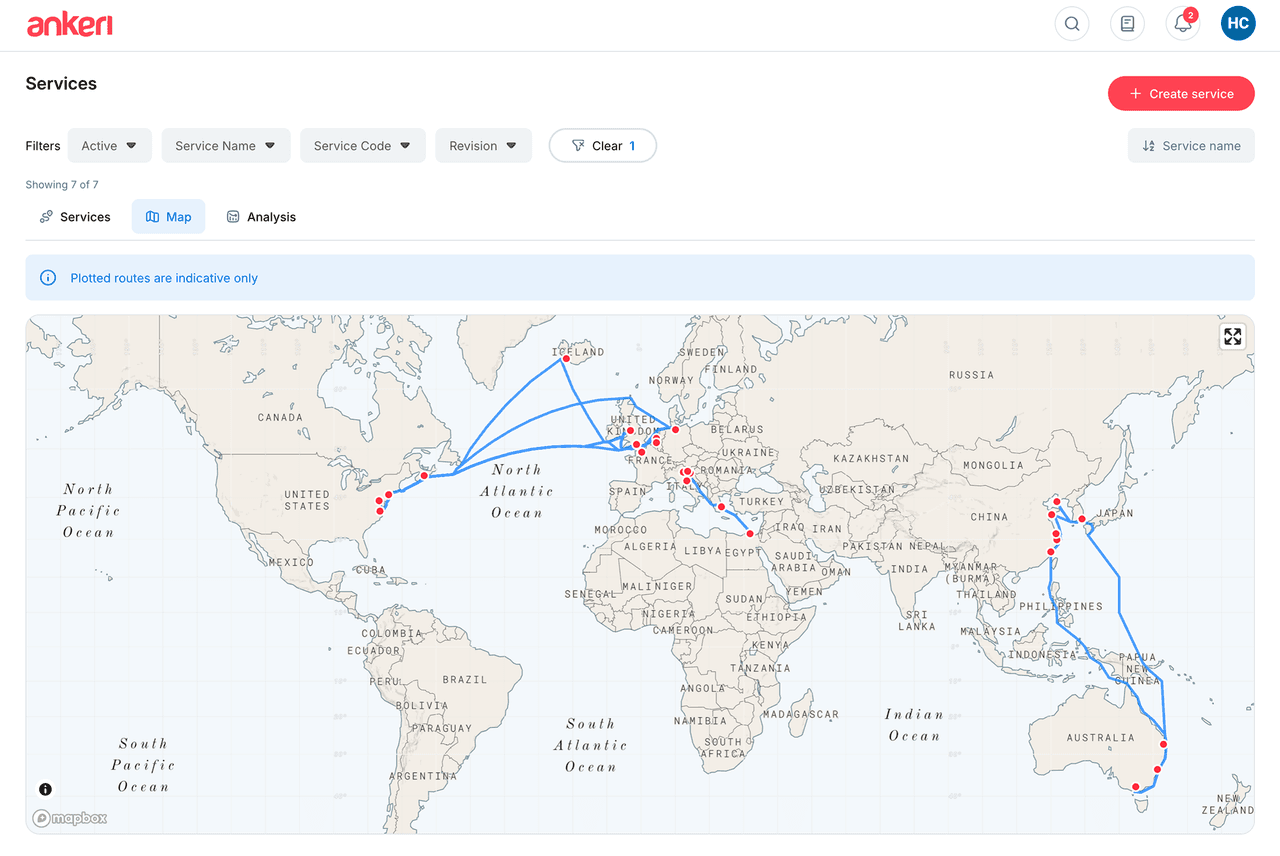Click the Create service button
Image resolution: width=1280 pixels, height=856 pixels.
tap(1181, 93)
